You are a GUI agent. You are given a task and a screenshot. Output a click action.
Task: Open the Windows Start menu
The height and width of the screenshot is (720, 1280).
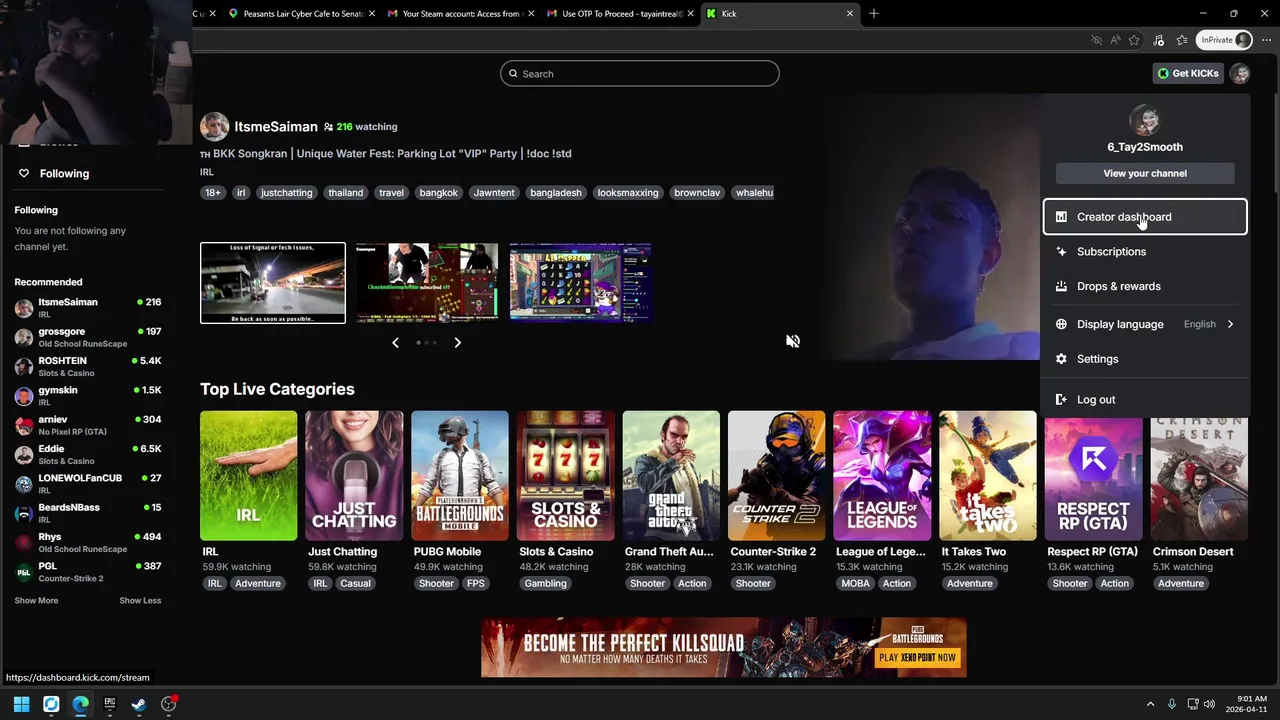[x=21, y=704]
